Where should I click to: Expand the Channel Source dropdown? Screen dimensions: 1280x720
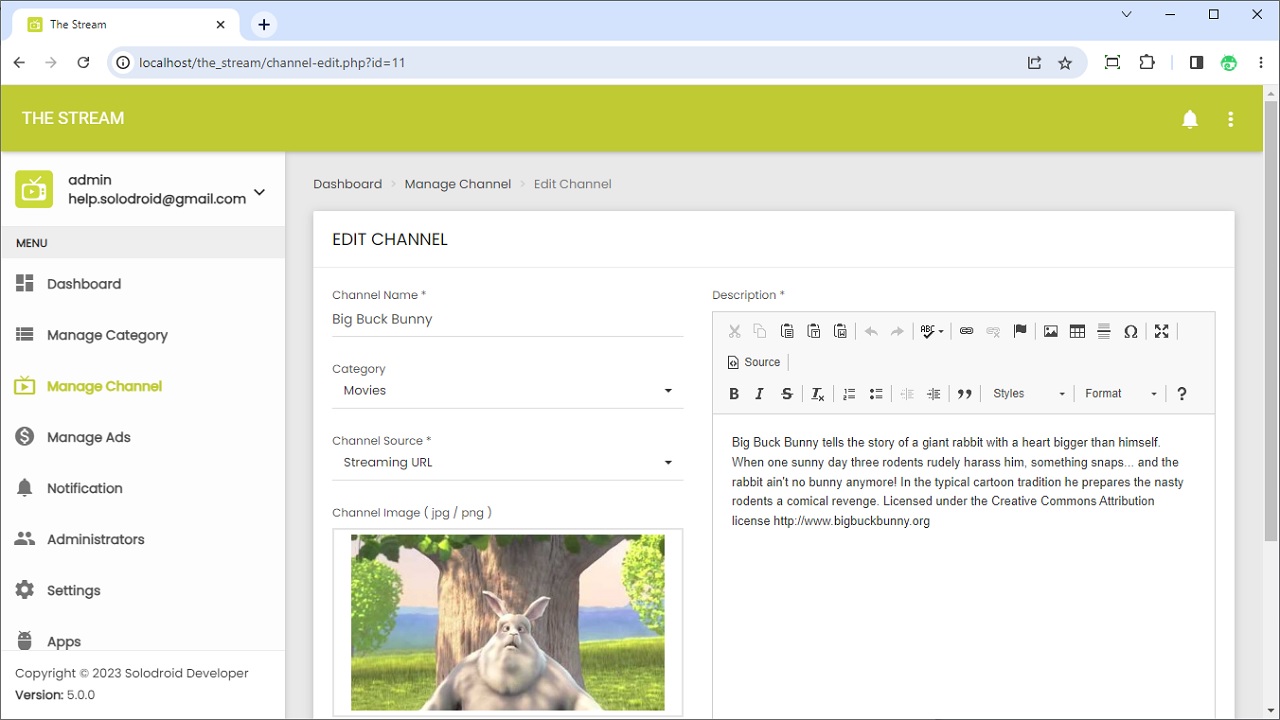point(508,463)
